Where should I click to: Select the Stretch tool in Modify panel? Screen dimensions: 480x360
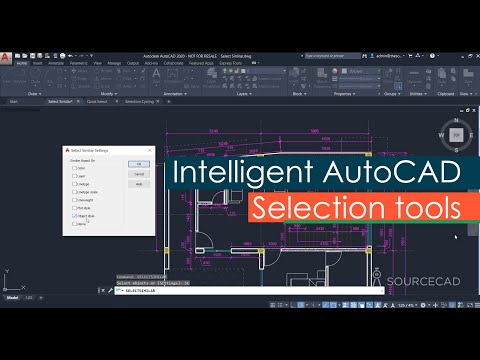coord(81,86)
